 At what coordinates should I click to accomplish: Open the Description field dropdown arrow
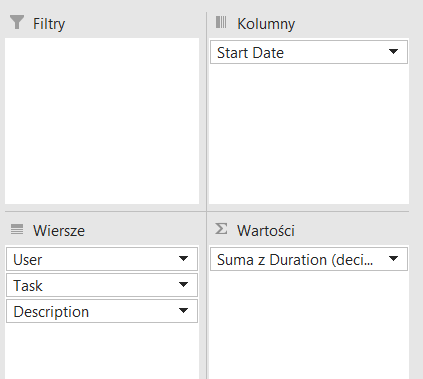click(183, 311)
